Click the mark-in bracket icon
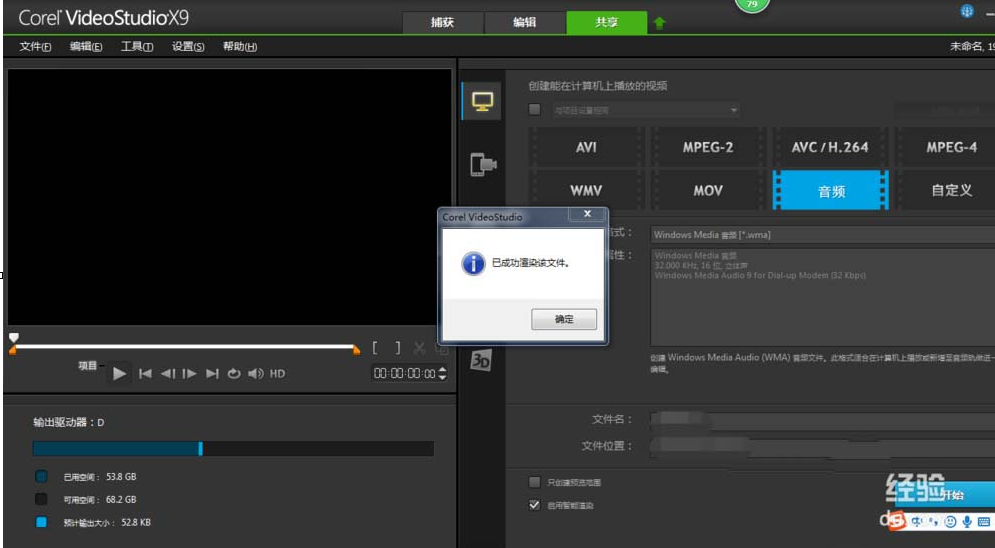The image size is (995, 548). (376, 348)
